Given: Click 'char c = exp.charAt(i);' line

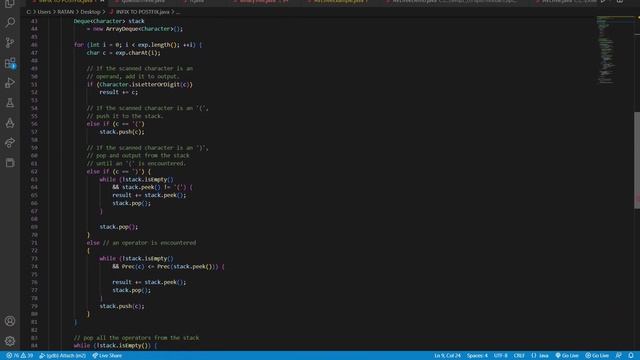Looking at the screenshot, I should (x=123, y=53).
